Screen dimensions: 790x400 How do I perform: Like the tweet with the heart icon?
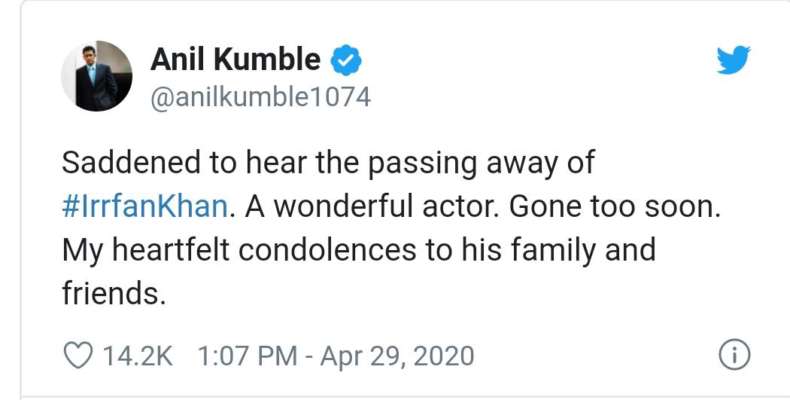(78, 355)
